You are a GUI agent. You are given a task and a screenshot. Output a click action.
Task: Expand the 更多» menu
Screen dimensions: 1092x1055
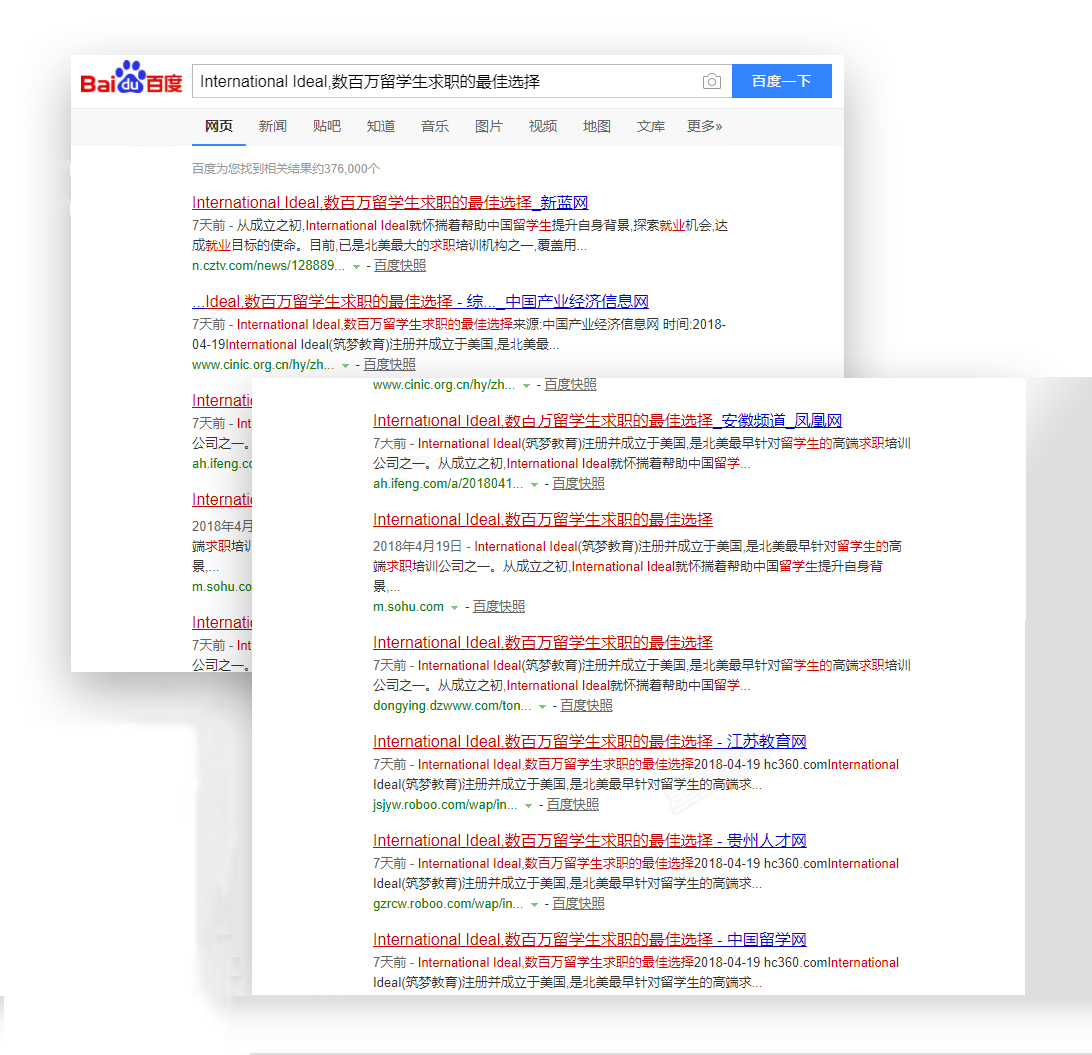[x=704, y=126]
